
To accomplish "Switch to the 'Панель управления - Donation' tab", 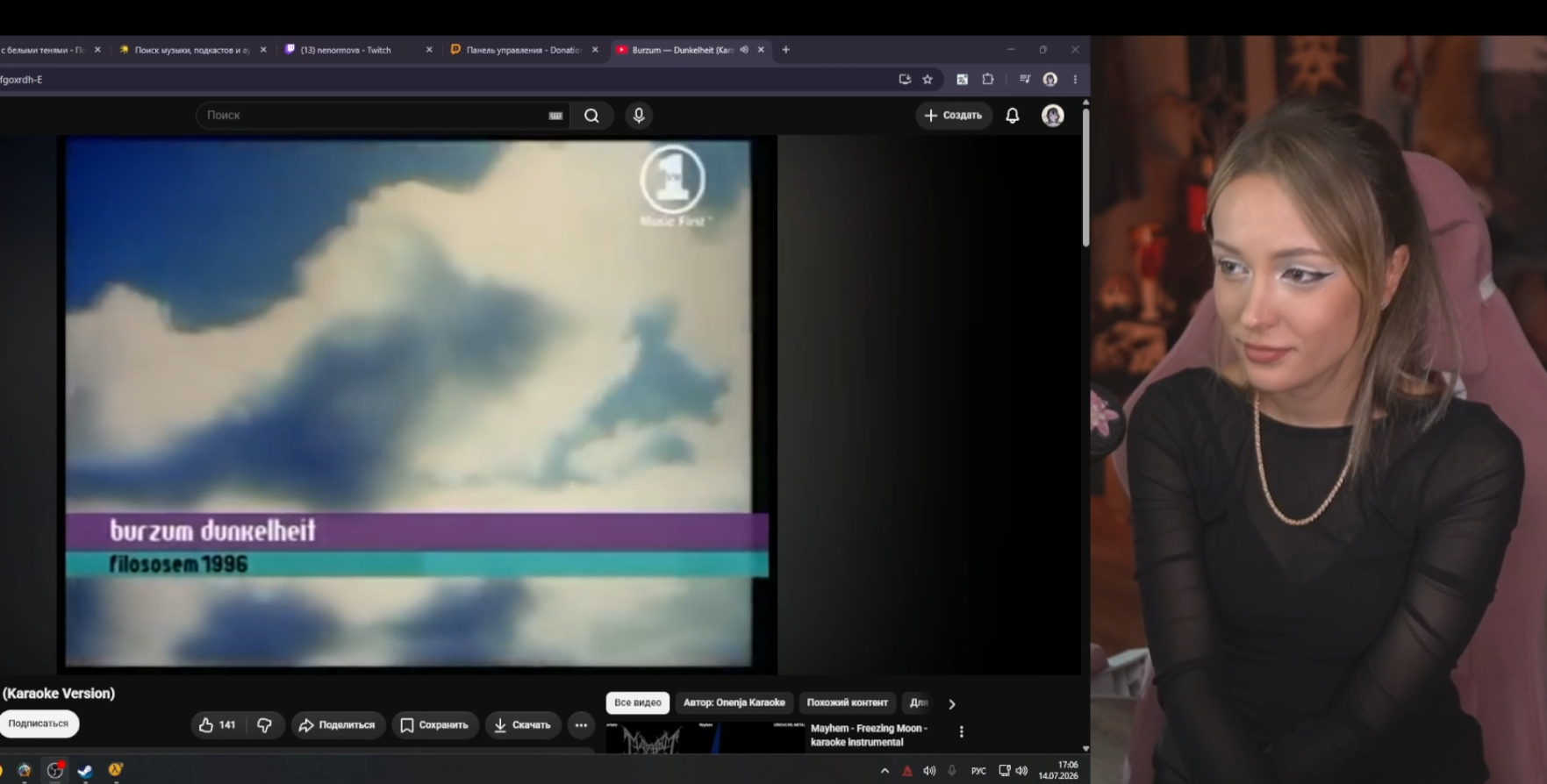I will coord(525,50).
